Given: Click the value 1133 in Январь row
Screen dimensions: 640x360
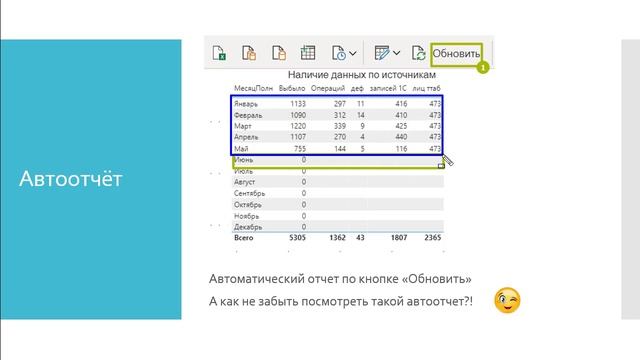Looking at the screenshot, I should pyautogui.click(x=298, y=104).
